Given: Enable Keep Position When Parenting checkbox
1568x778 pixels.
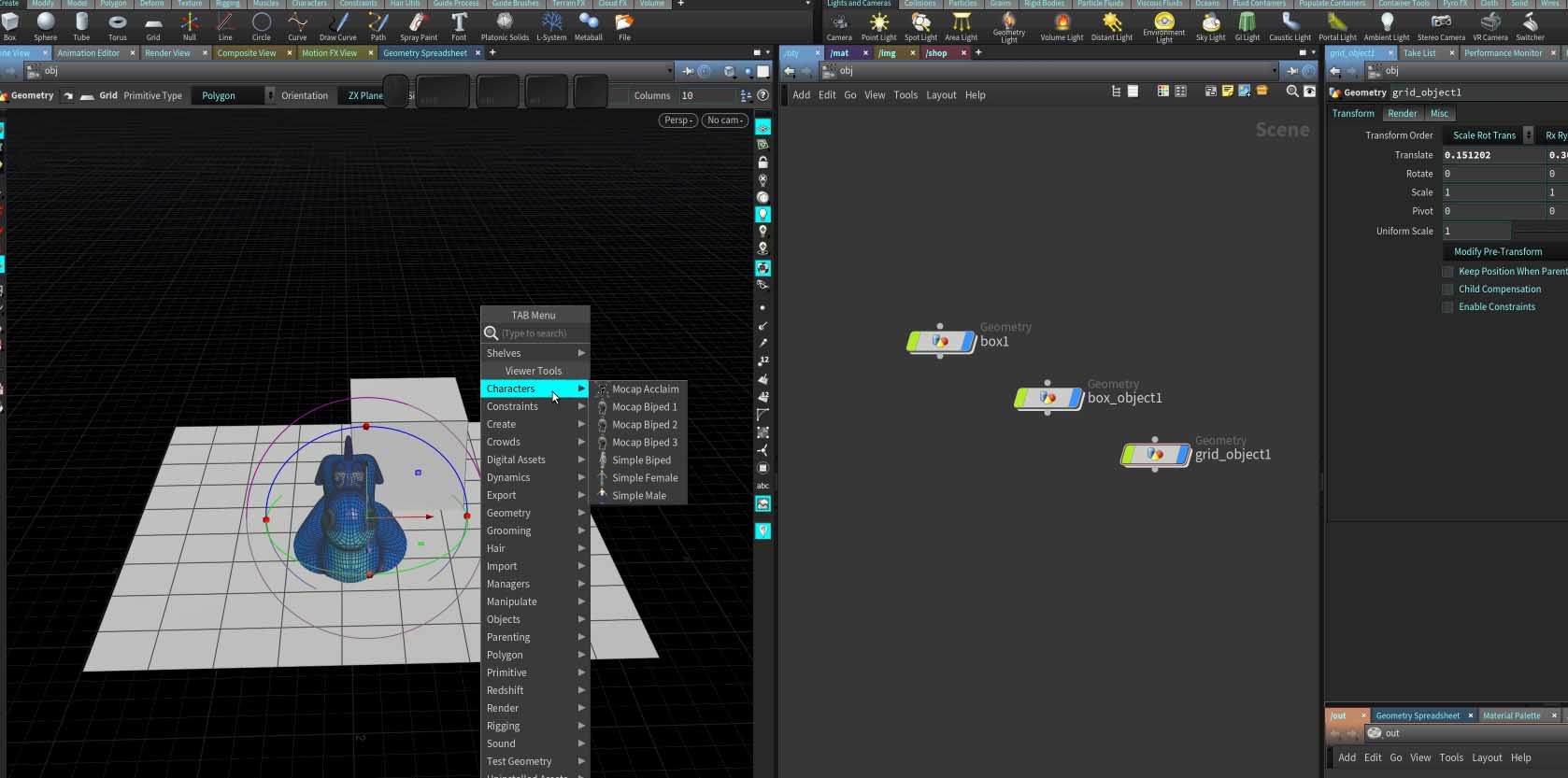Looking at the screenshot, I should tap(1447, 272).
